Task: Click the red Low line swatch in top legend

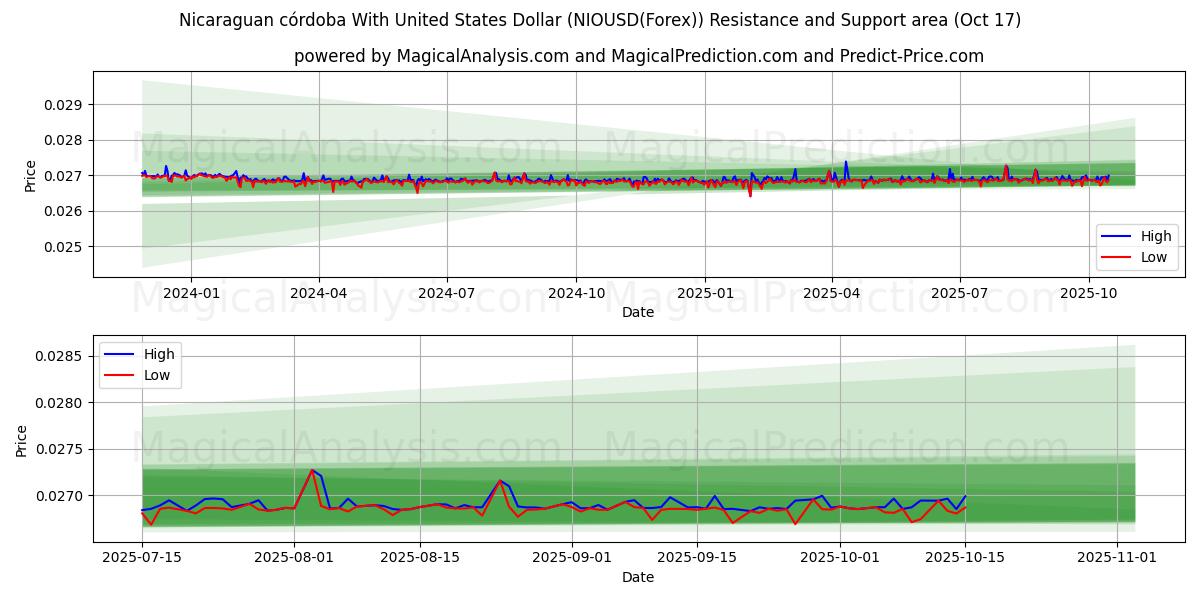Action: [x=1116, y=257]
